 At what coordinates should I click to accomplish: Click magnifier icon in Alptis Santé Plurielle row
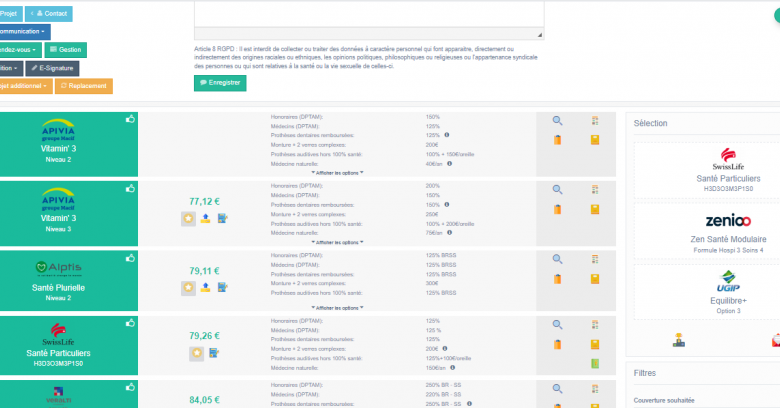[558, 258]
